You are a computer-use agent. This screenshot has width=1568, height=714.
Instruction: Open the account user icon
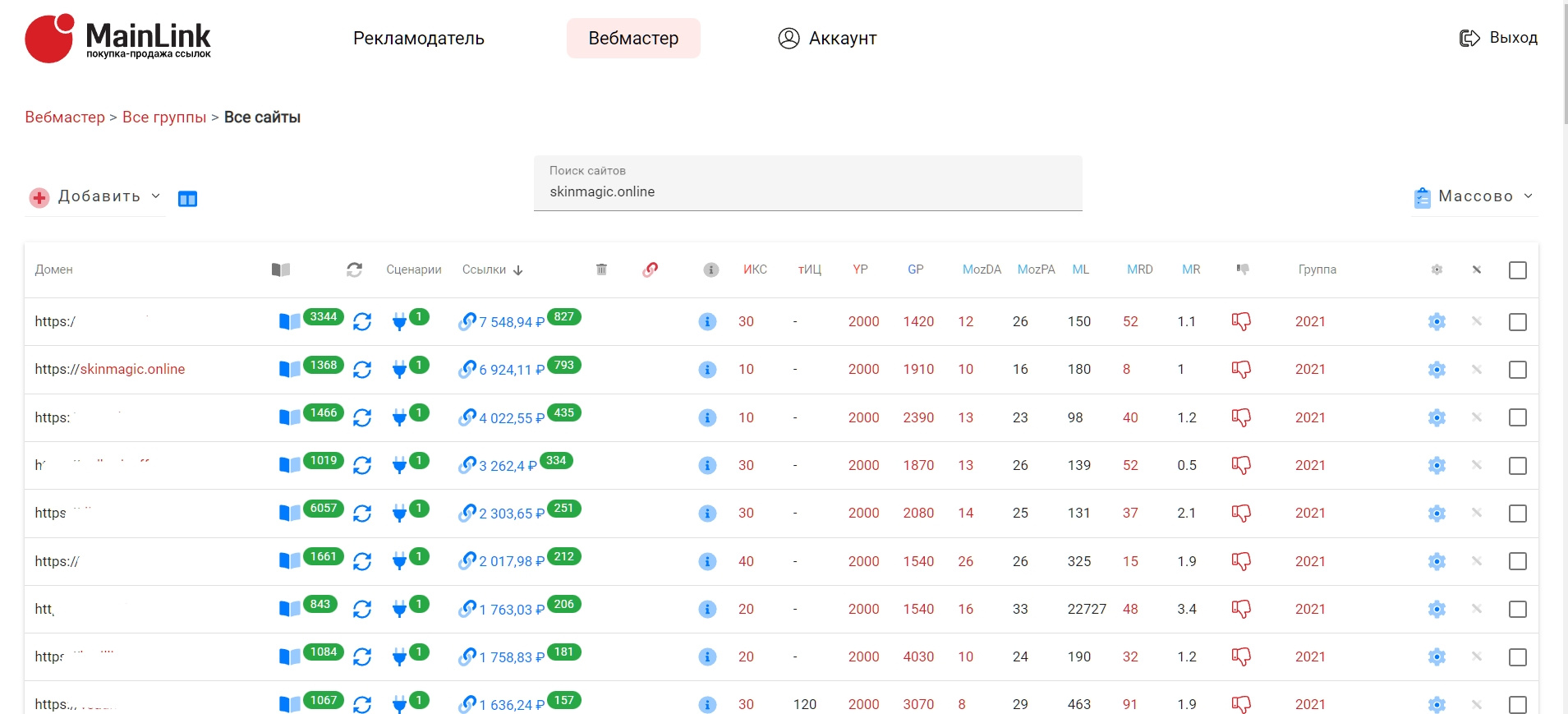point(789,38)
